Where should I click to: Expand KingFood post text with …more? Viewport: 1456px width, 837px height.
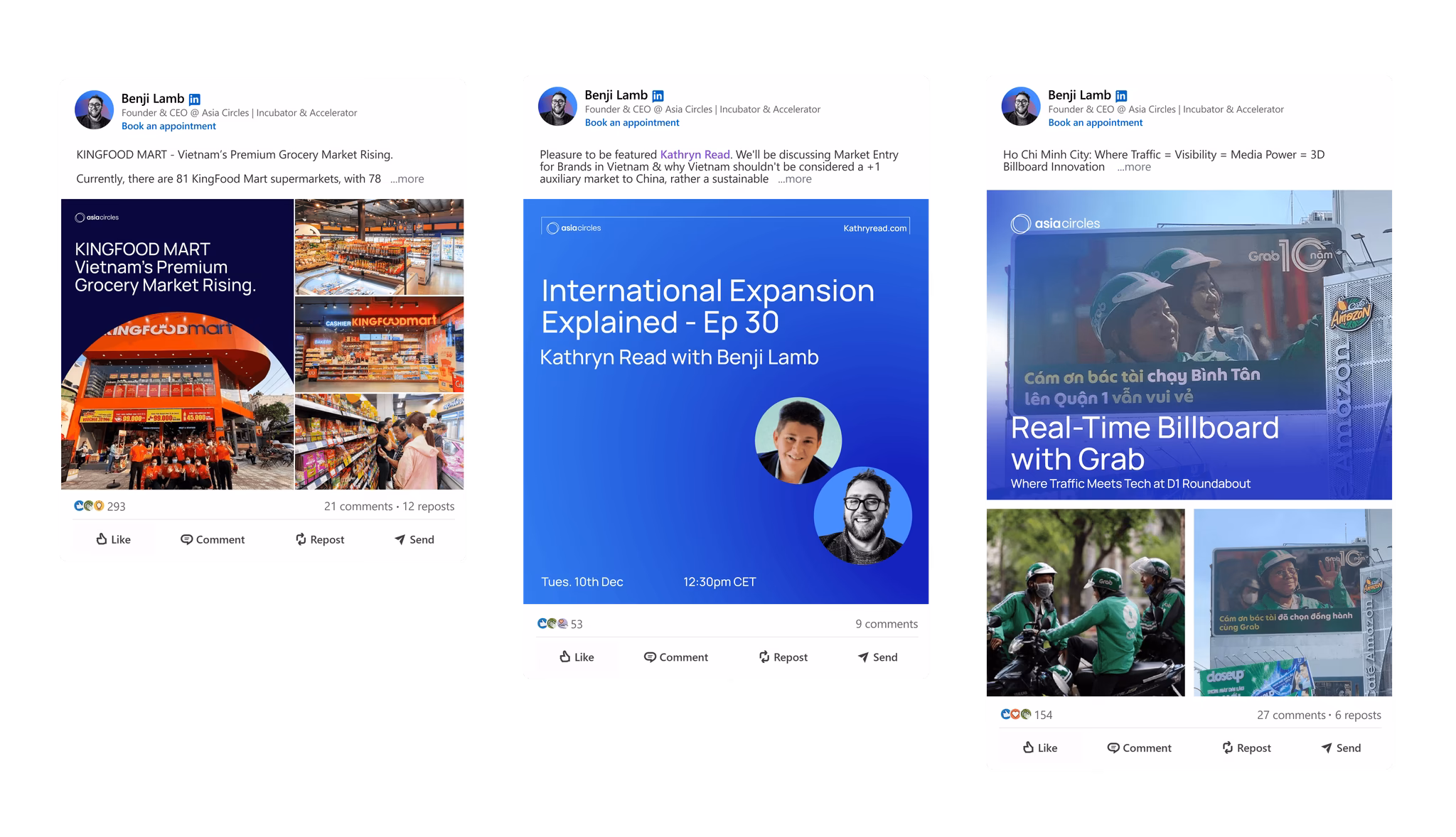tap(407, 179)
